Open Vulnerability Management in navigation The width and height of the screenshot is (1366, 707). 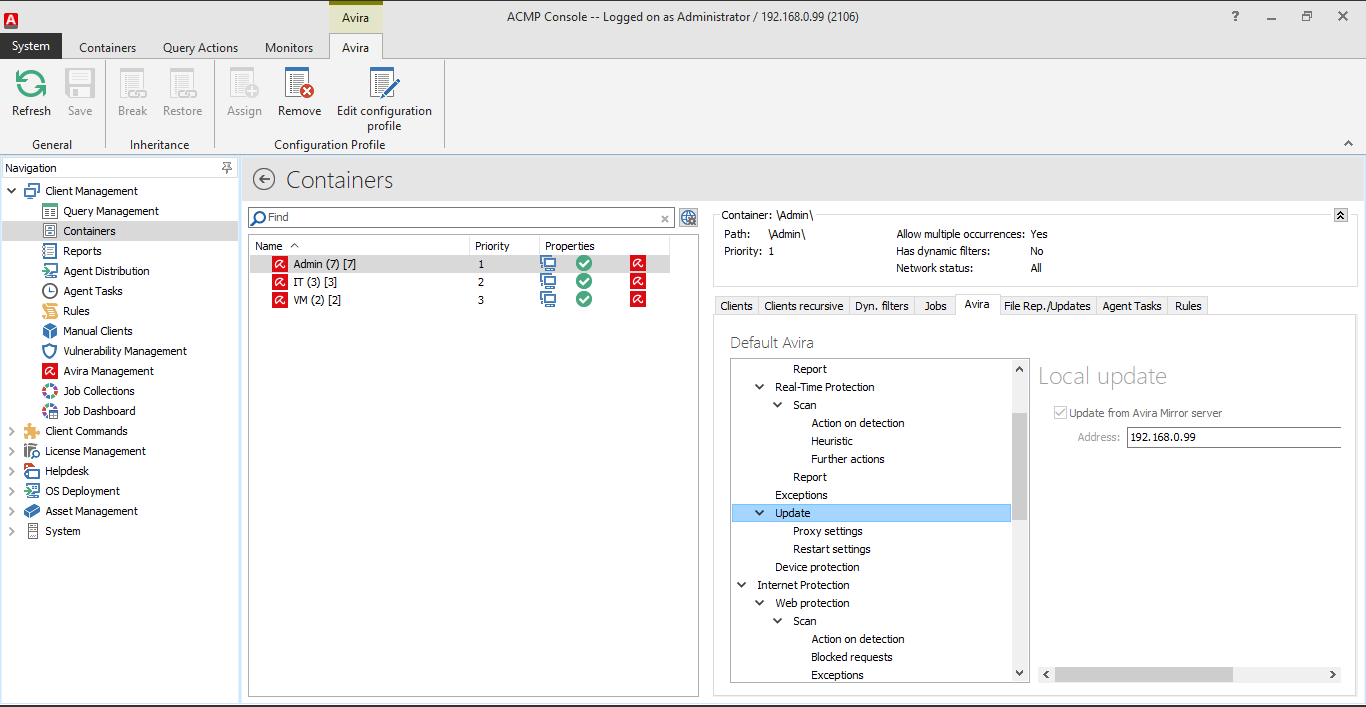[125, 351]
